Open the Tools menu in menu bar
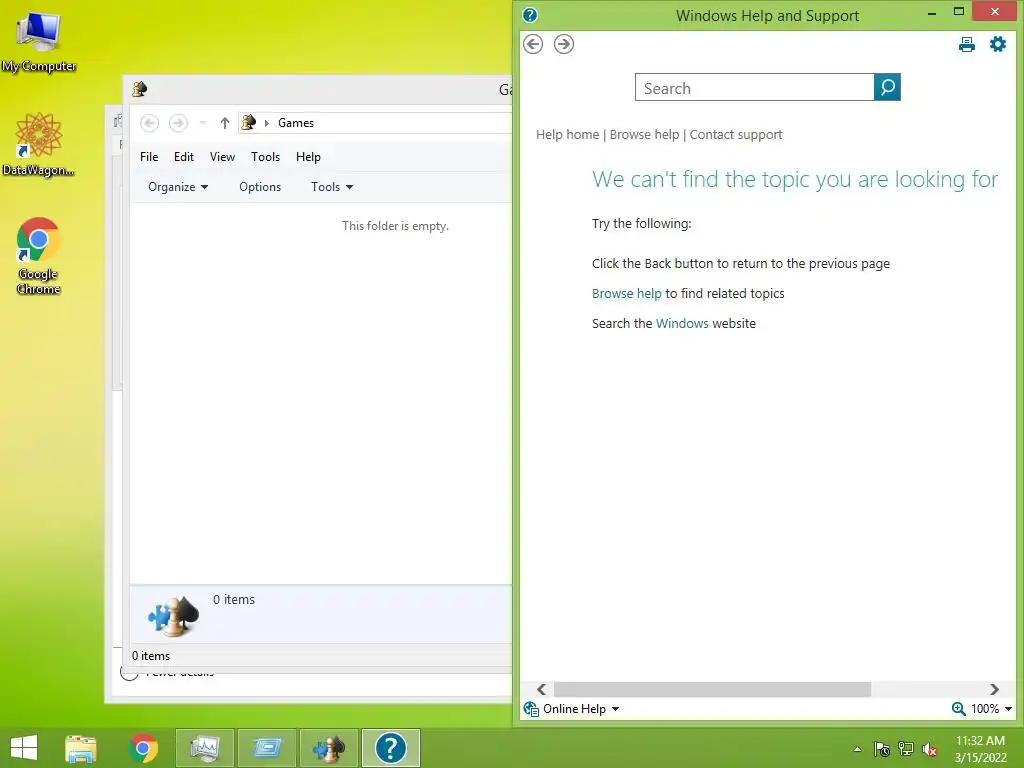Viewport: 1024px width, 768px height. (265, 157)
